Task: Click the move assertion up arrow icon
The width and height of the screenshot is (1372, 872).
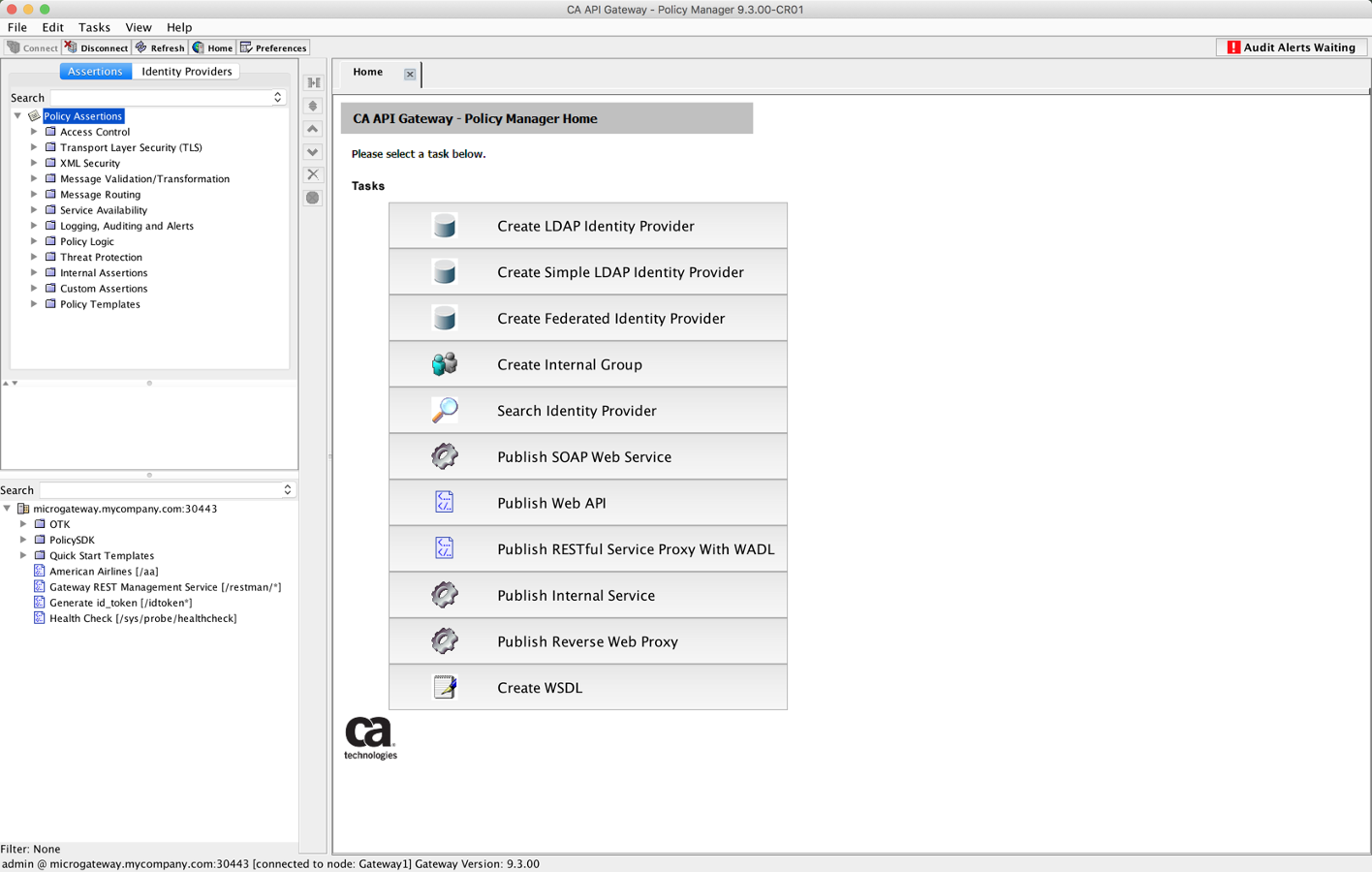Action: tap(313, 129)
